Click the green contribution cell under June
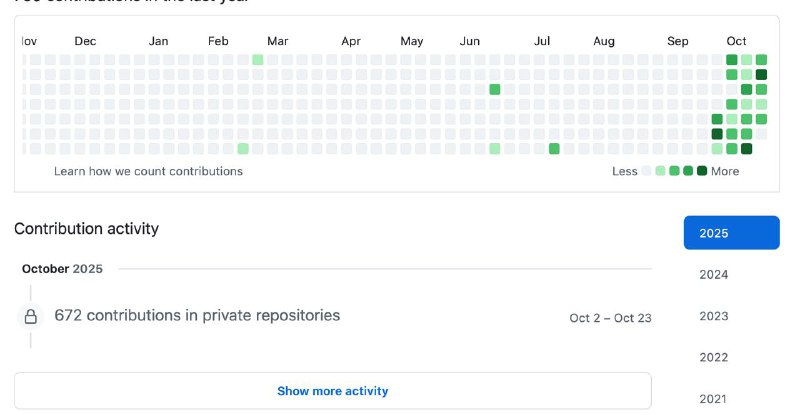The height and width of the screenshot is (415, 800). (x=494, y=90)
